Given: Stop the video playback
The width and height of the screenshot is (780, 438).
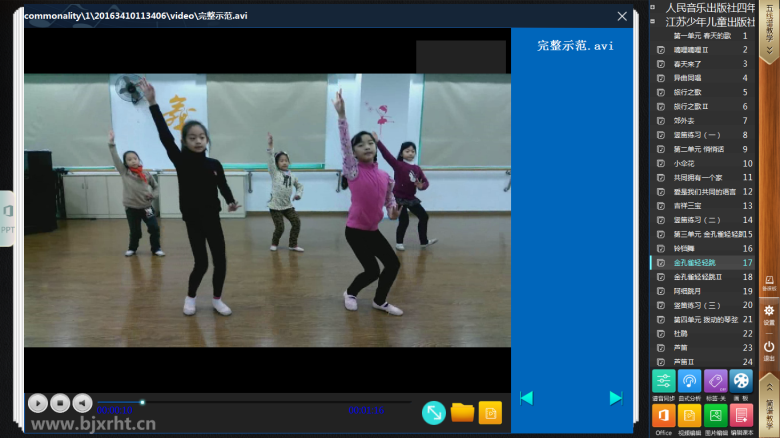Looking at the screenshot, I should [60, 403].
